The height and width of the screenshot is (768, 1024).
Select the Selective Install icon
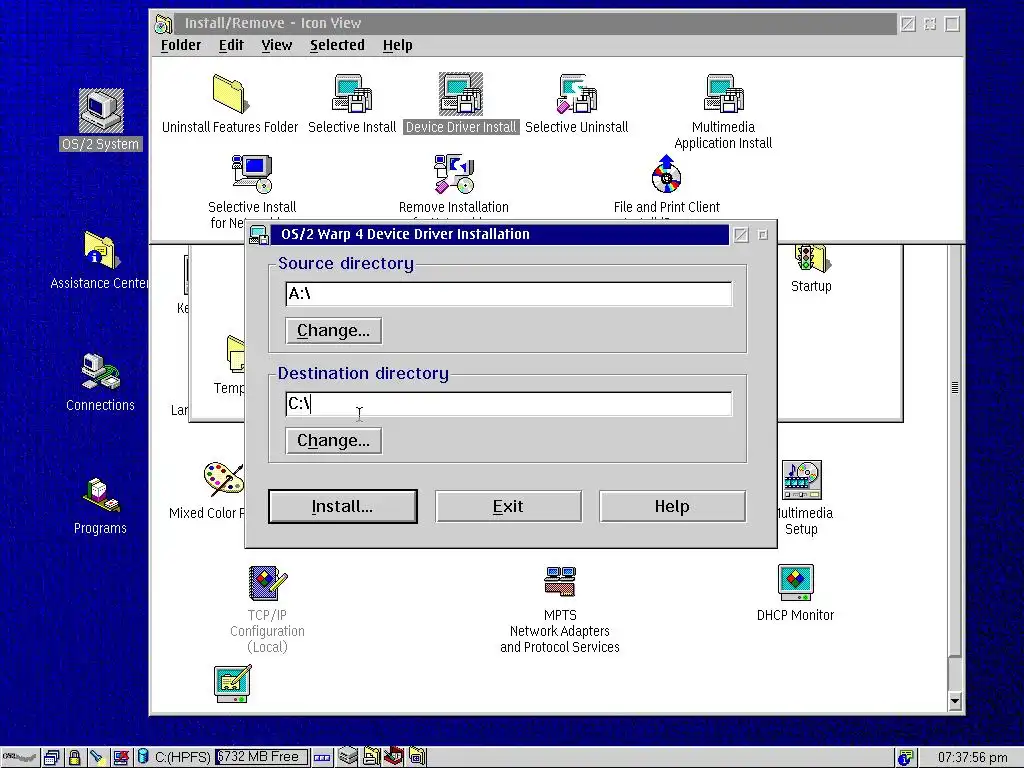352,95
